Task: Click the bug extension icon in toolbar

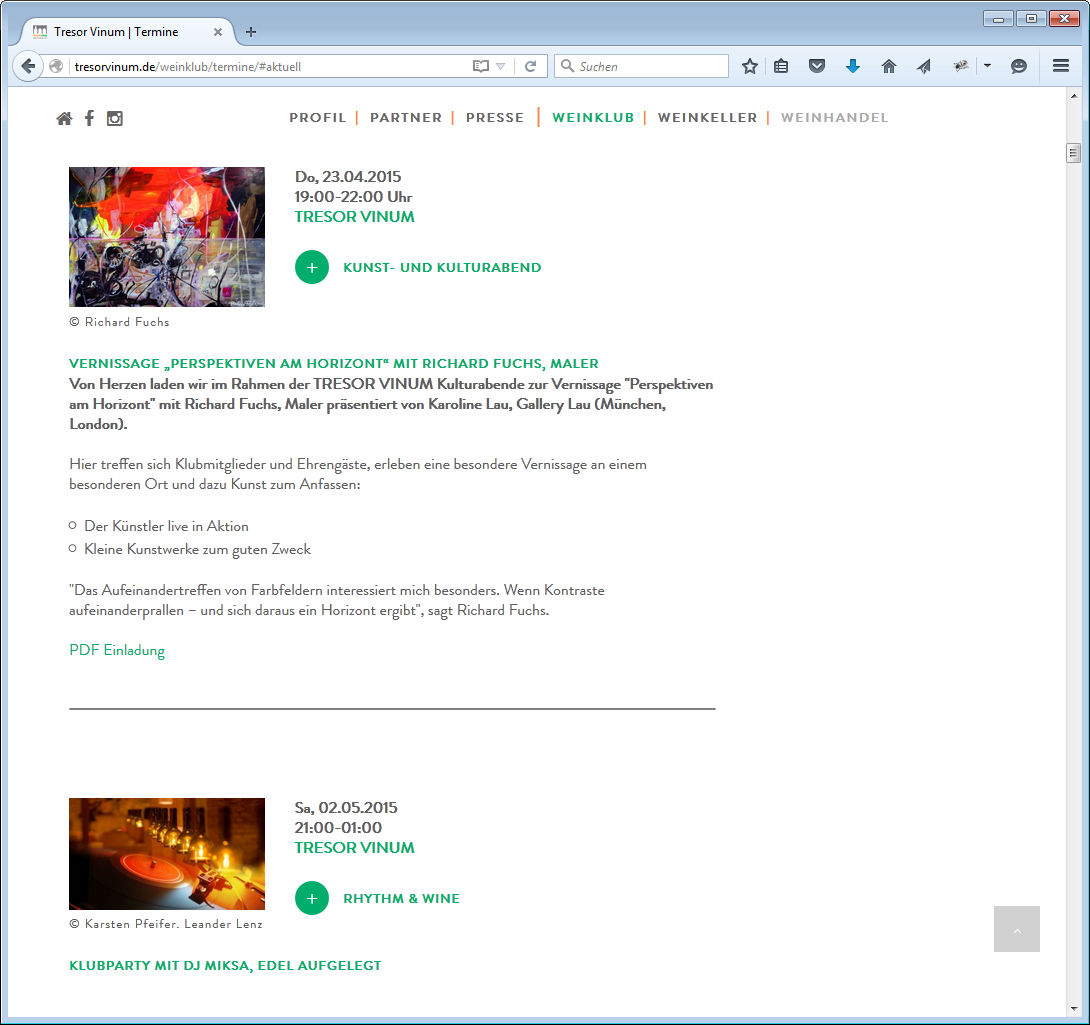Action: (x=961, y=66)
